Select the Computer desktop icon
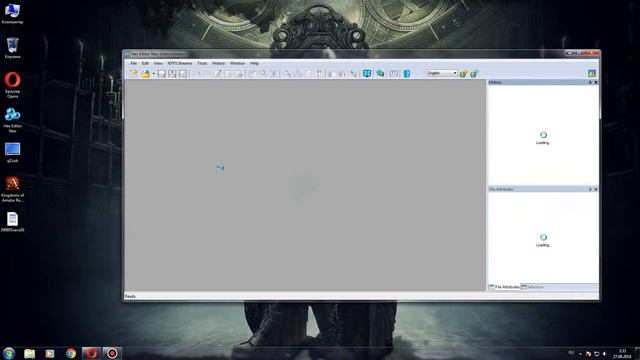This screenshot has height=360, width=640. click(x=13, y=13)
